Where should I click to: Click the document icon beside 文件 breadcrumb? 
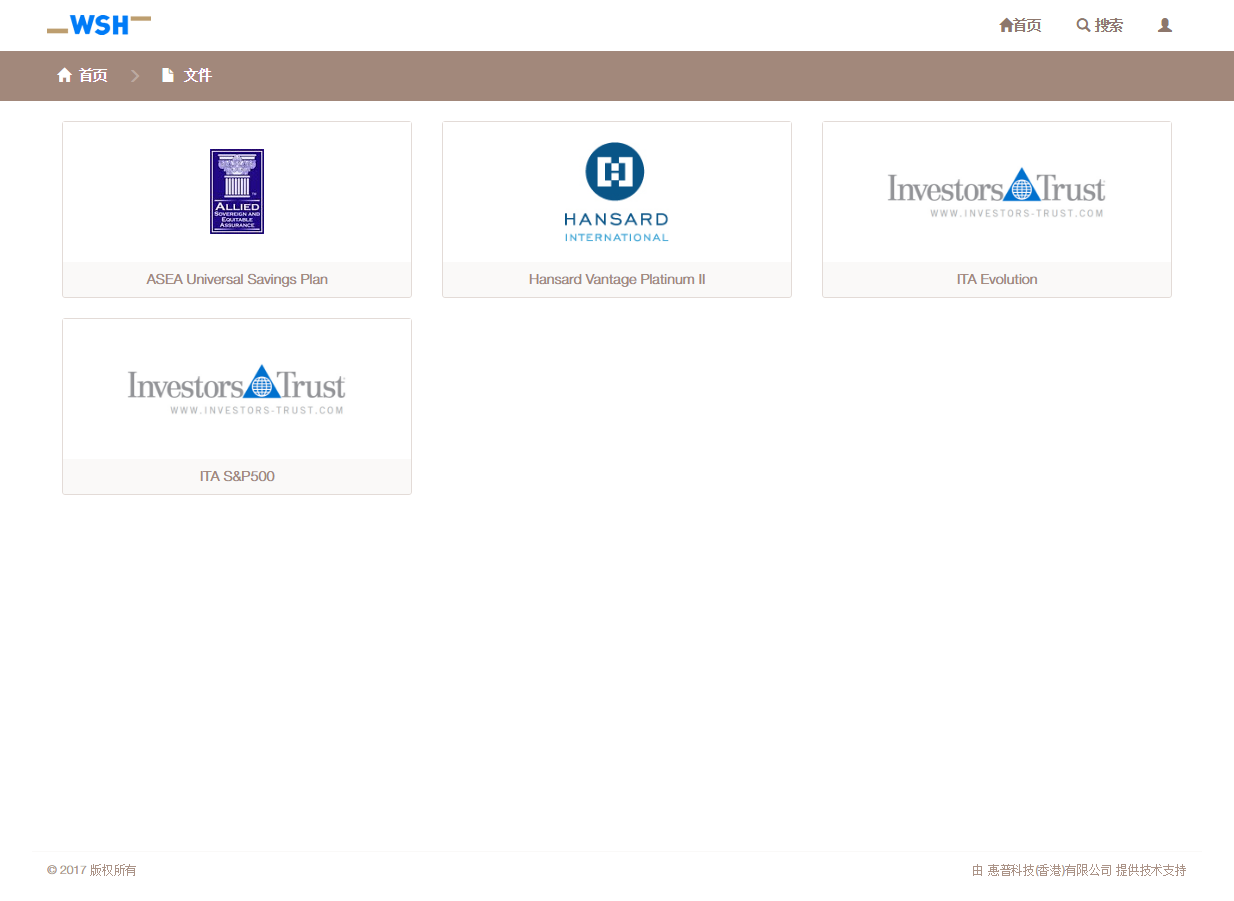pyautogui.click(x=168, y=75)
